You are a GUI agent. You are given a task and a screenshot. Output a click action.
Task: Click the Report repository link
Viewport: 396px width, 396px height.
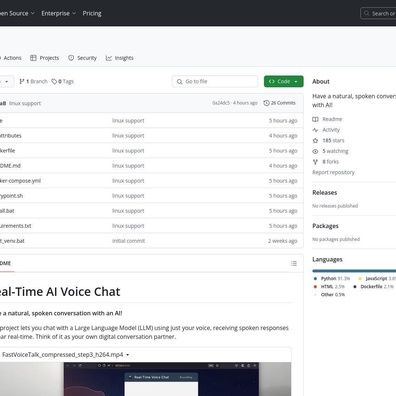click(x=333, y=172)
